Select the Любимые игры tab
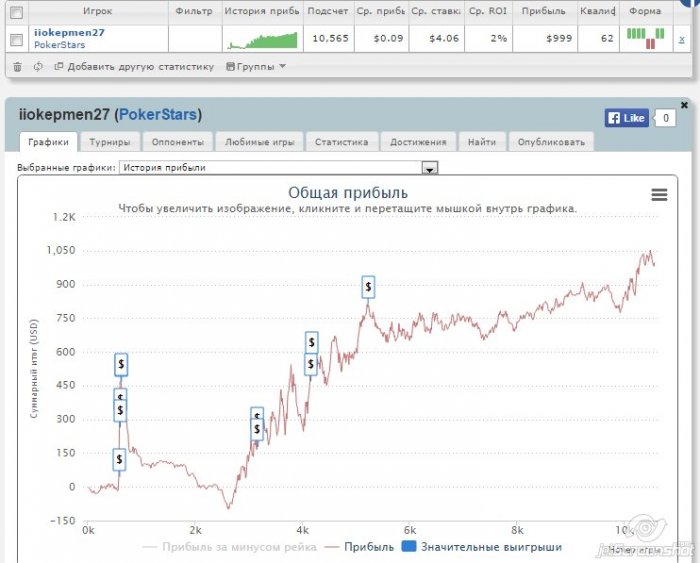This screenshot has width=700, height=563. click(x=259, y=142)
